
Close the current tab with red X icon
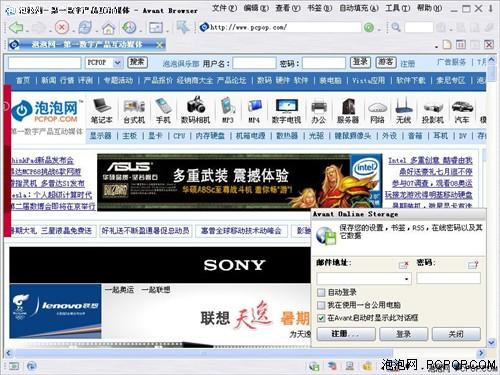(x=489, y=44)
